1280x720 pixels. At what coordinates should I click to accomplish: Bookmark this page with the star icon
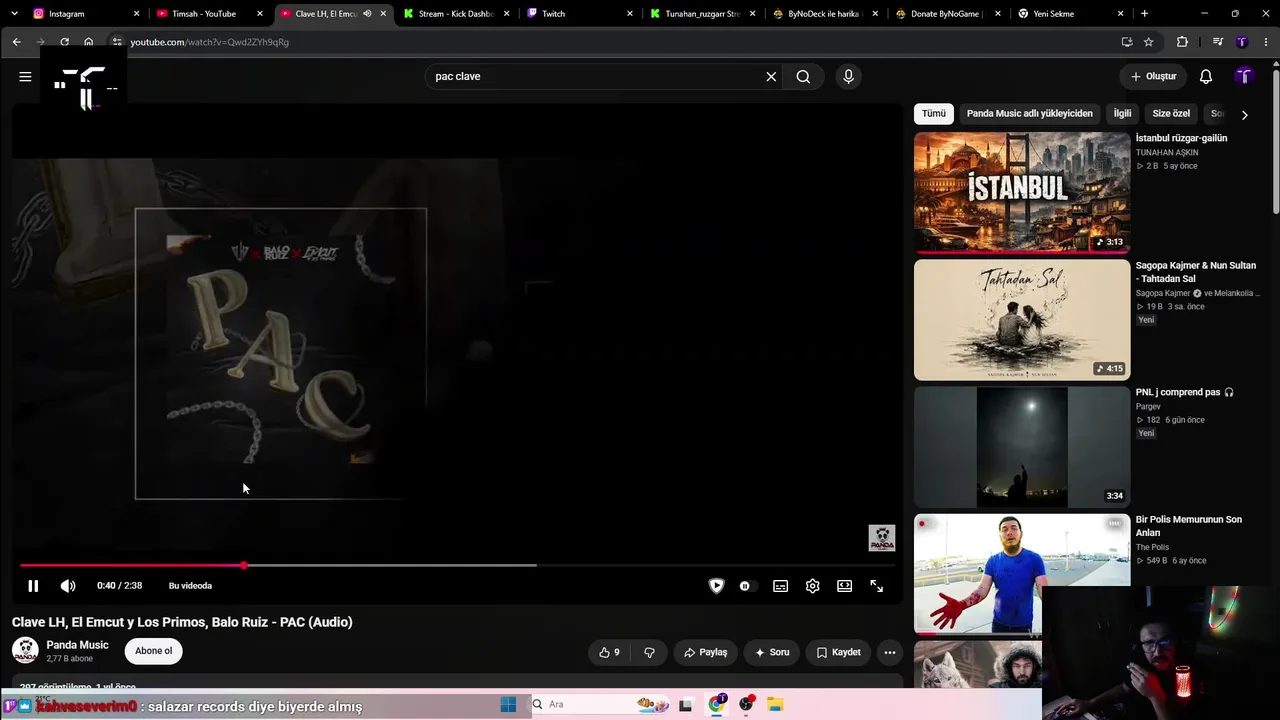click(1149, 42)
